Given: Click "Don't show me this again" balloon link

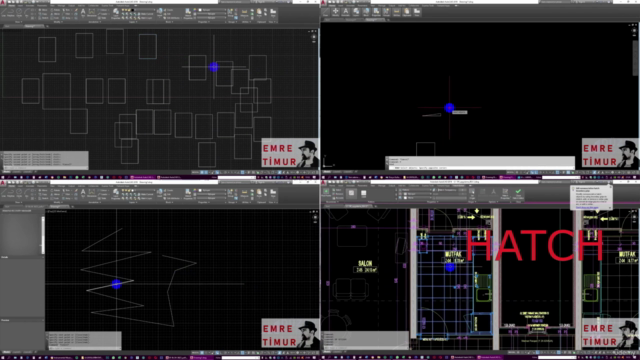Looking at the screenshot, I should 587,207.
